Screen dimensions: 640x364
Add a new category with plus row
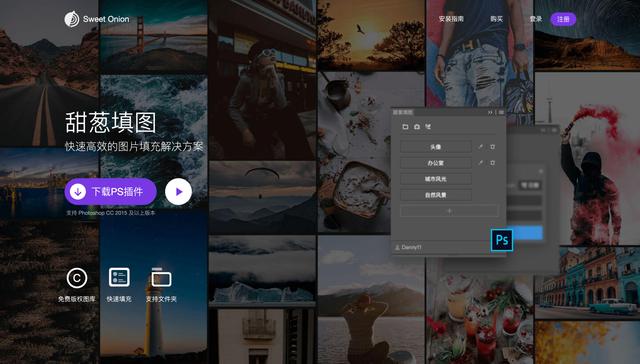(449, 211)
